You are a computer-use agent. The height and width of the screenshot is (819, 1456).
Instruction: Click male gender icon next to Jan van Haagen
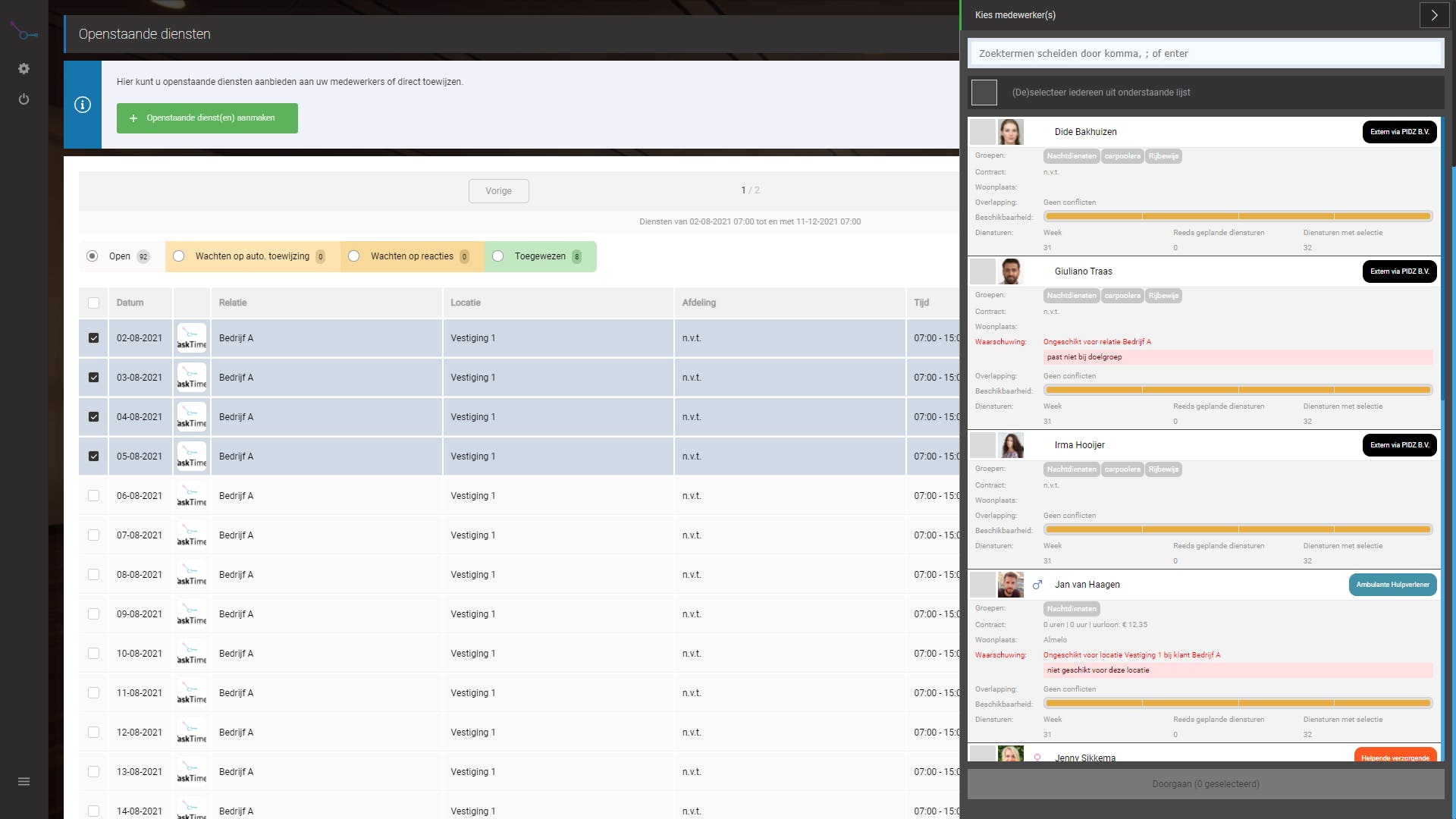coord(1037,585)
